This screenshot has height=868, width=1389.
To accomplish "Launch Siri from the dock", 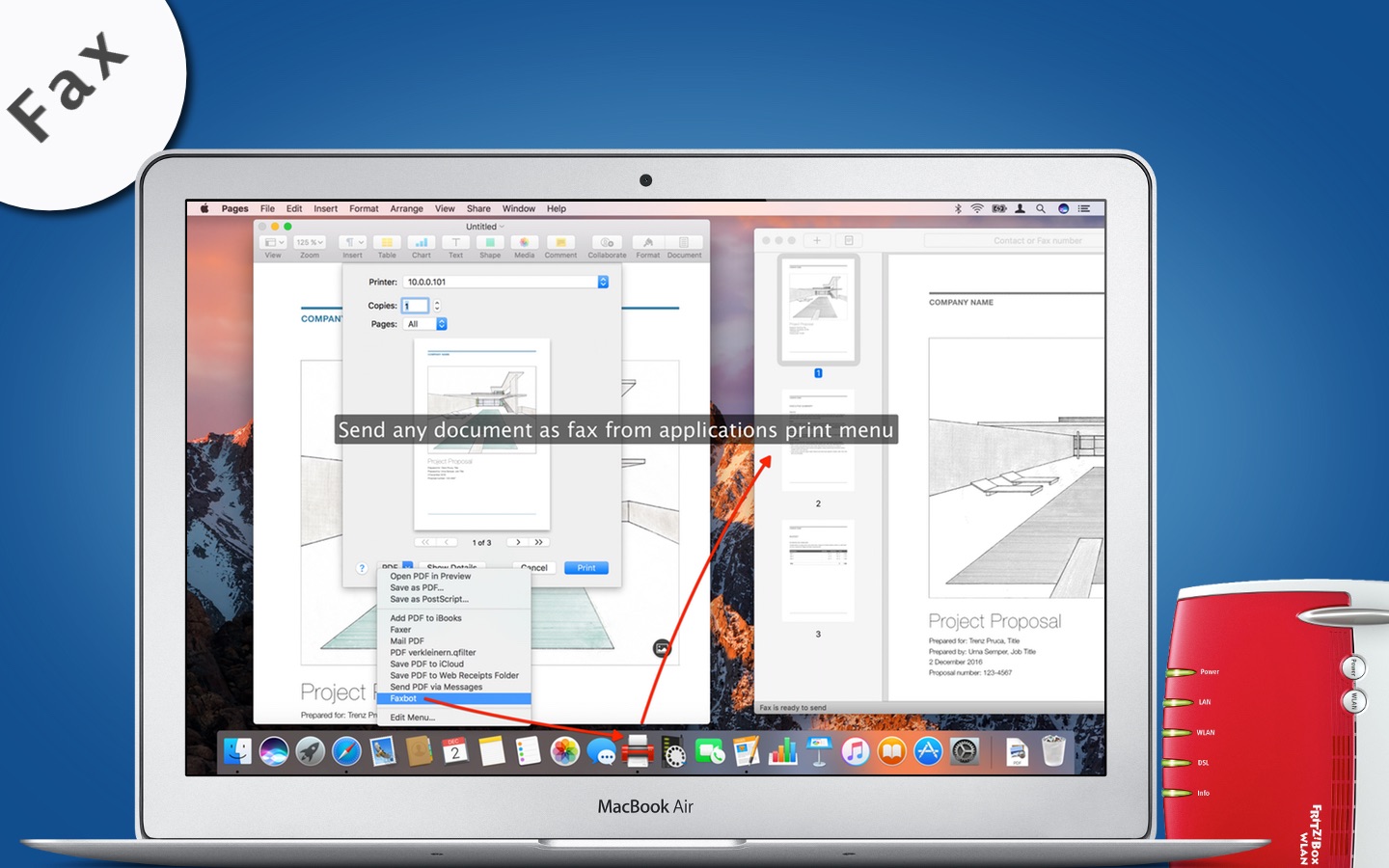I will pos(274,751).
